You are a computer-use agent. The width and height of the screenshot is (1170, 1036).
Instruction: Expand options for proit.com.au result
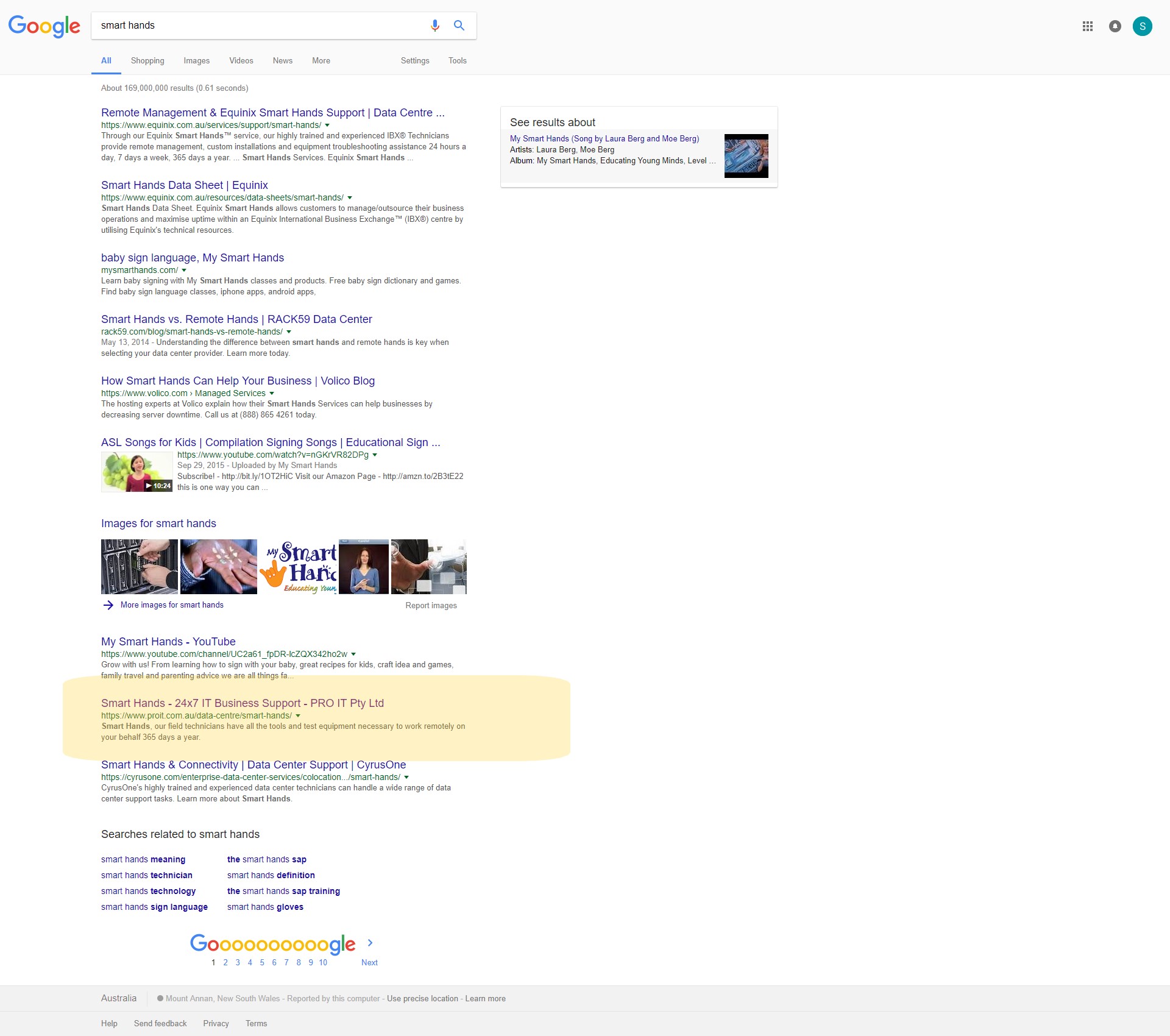[298, 716]
